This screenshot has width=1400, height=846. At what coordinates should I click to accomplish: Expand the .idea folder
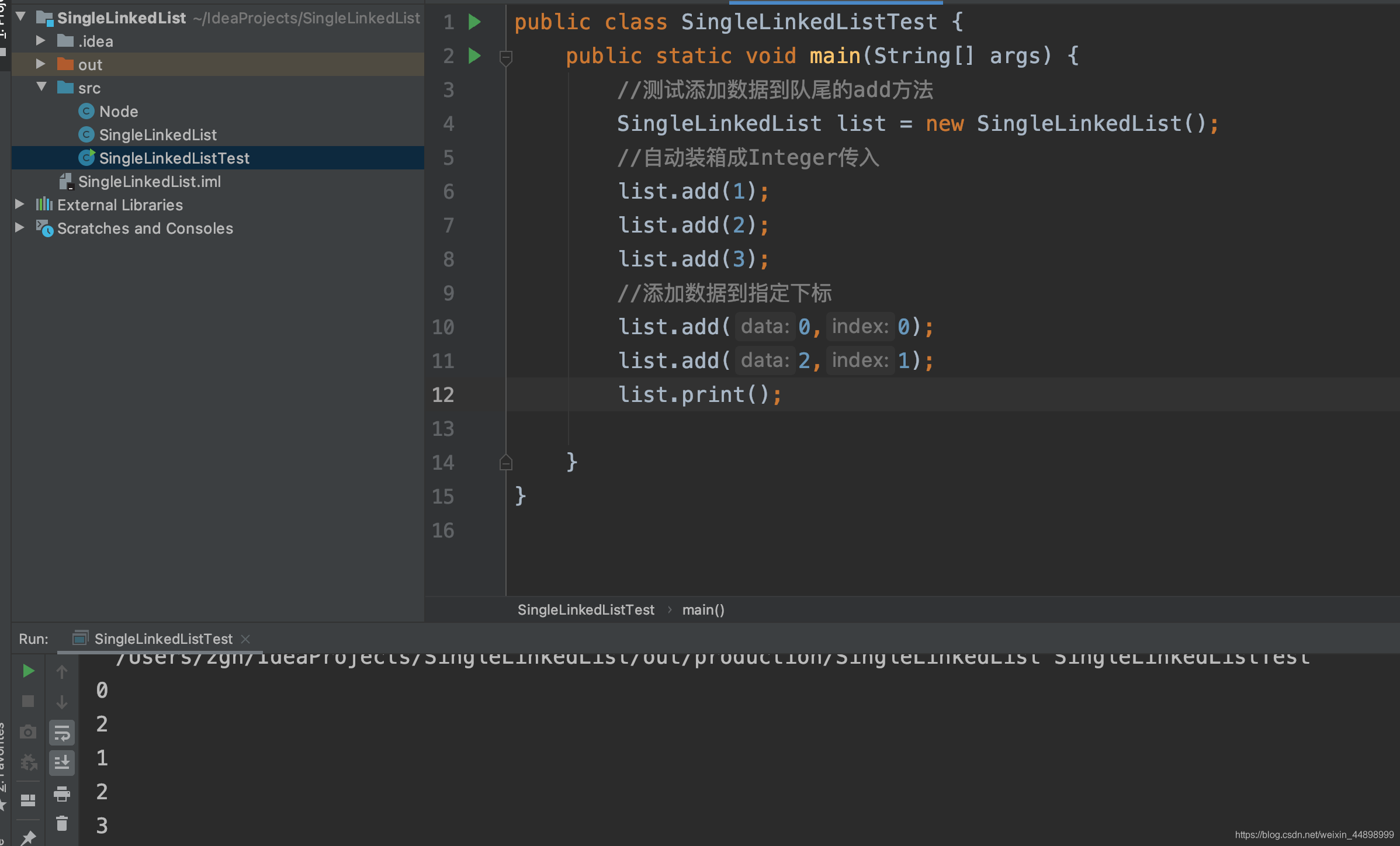41,40
